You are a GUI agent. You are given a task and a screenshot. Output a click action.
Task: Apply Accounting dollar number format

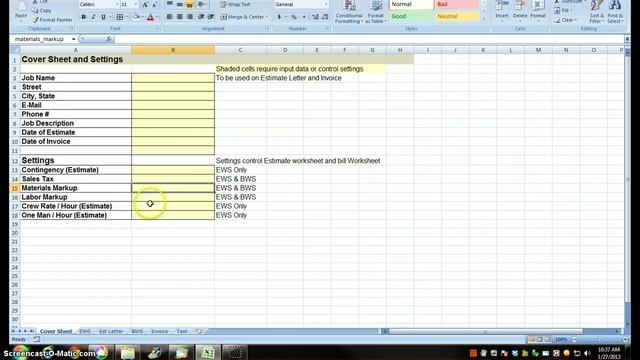click(x=279, y=17)
